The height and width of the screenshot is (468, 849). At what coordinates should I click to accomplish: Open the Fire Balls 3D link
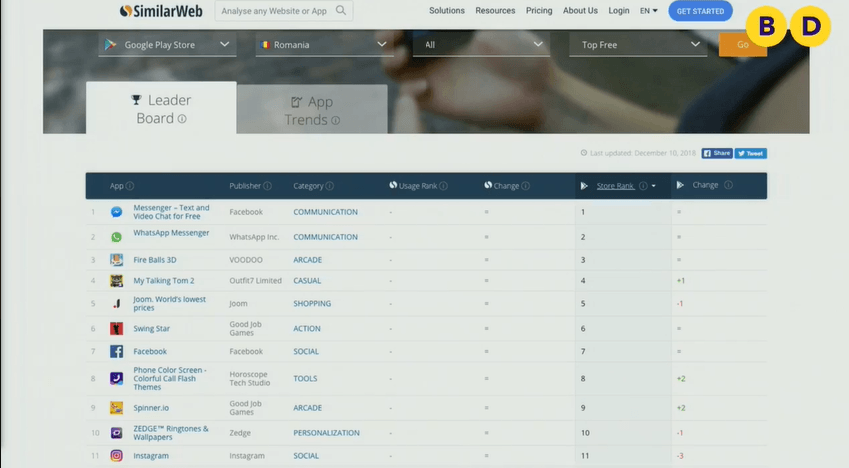click(x=155, y=260)
